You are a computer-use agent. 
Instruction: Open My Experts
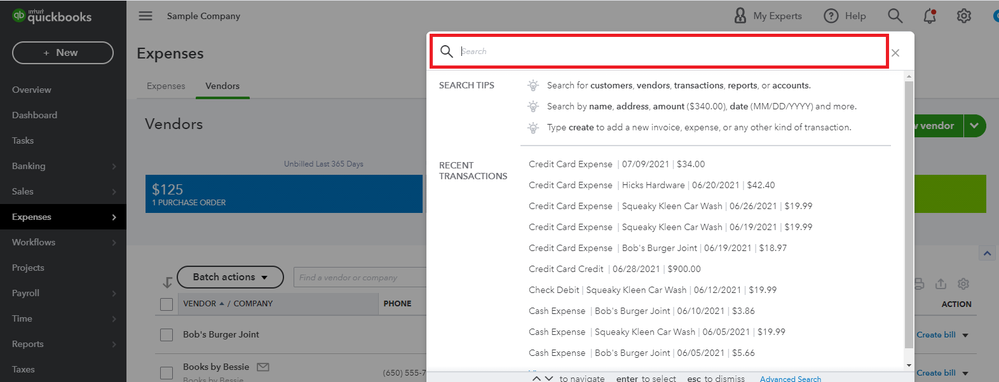768,16
